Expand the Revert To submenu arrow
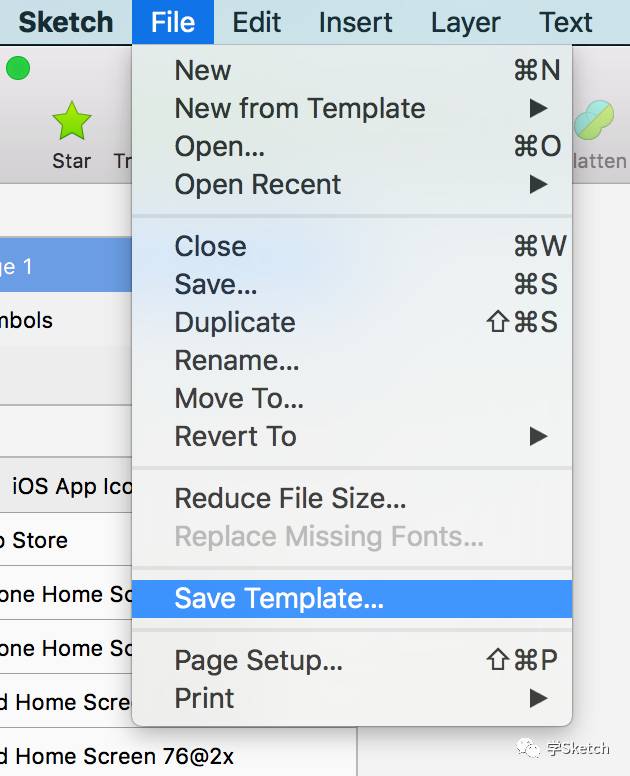The width and height of the screenshot is (630, 776). pos(538,436)
